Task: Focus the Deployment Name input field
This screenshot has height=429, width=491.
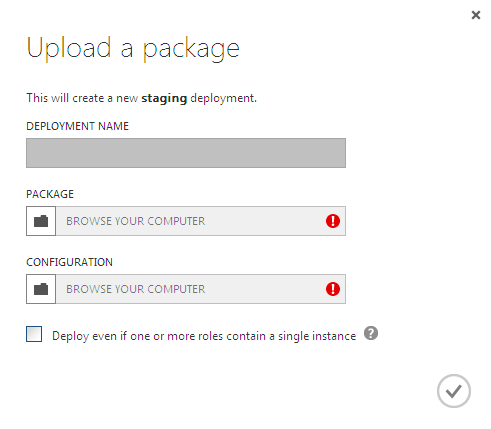Action: (186, 153)
